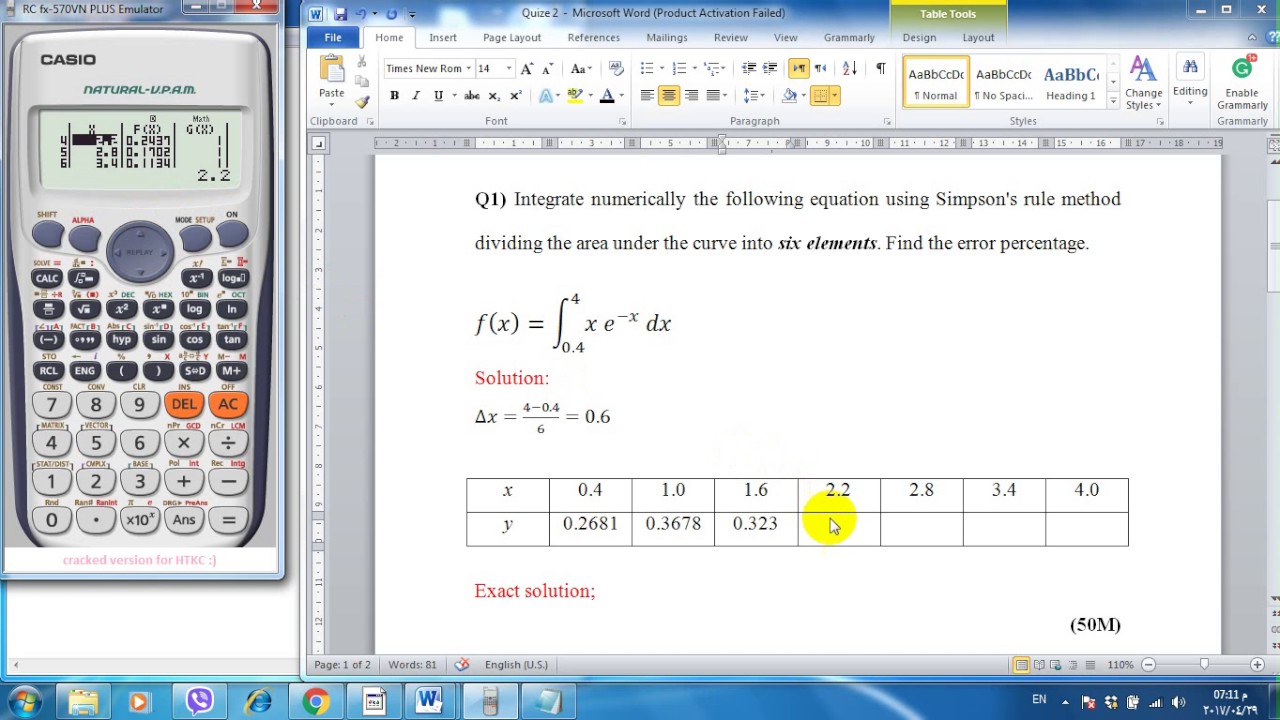Select Center paragraph alignment
1280x720 pixels.
tap(669, 96)
